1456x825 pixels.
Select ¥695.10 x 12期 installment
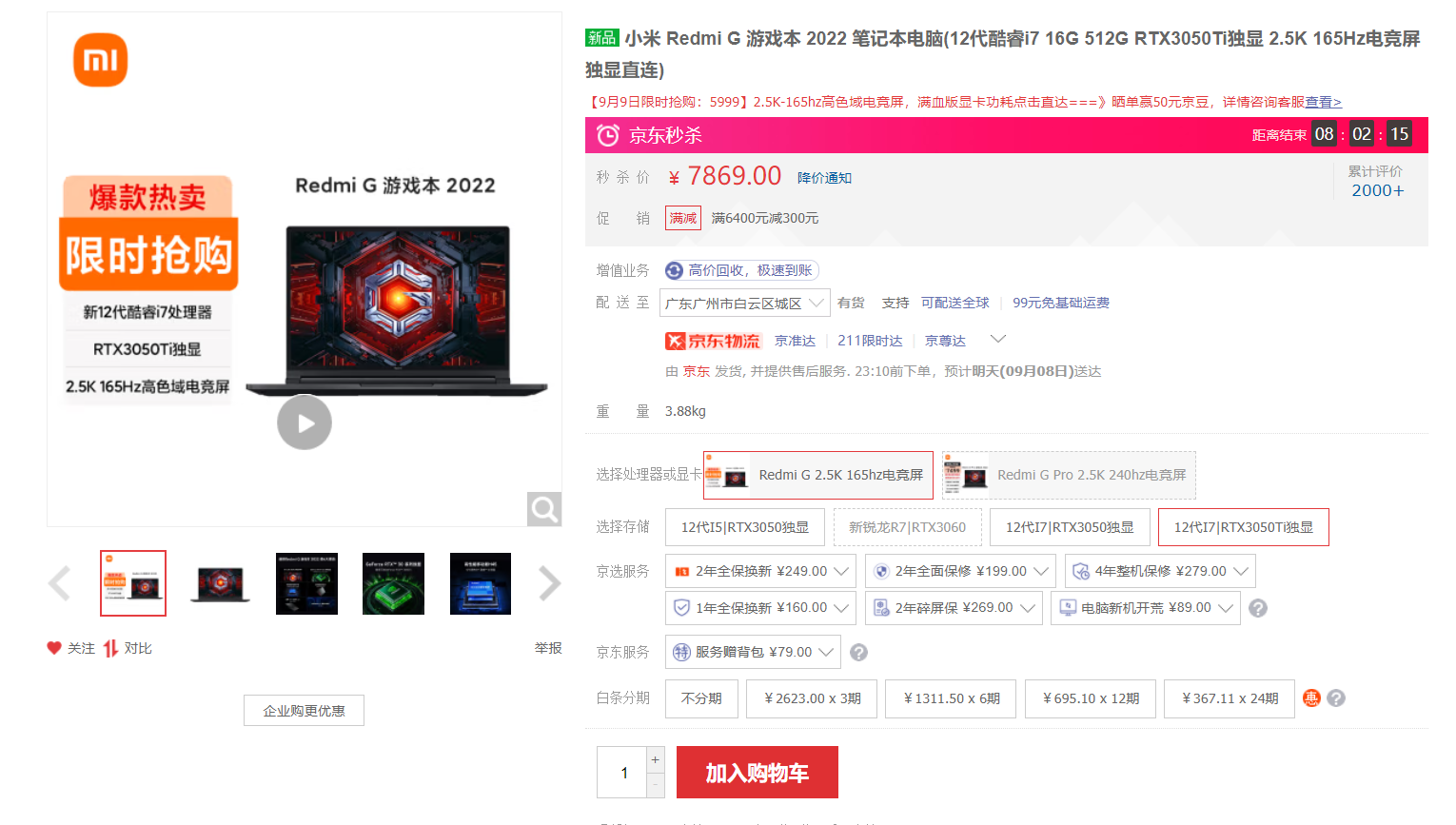(x=1091, y=698)
